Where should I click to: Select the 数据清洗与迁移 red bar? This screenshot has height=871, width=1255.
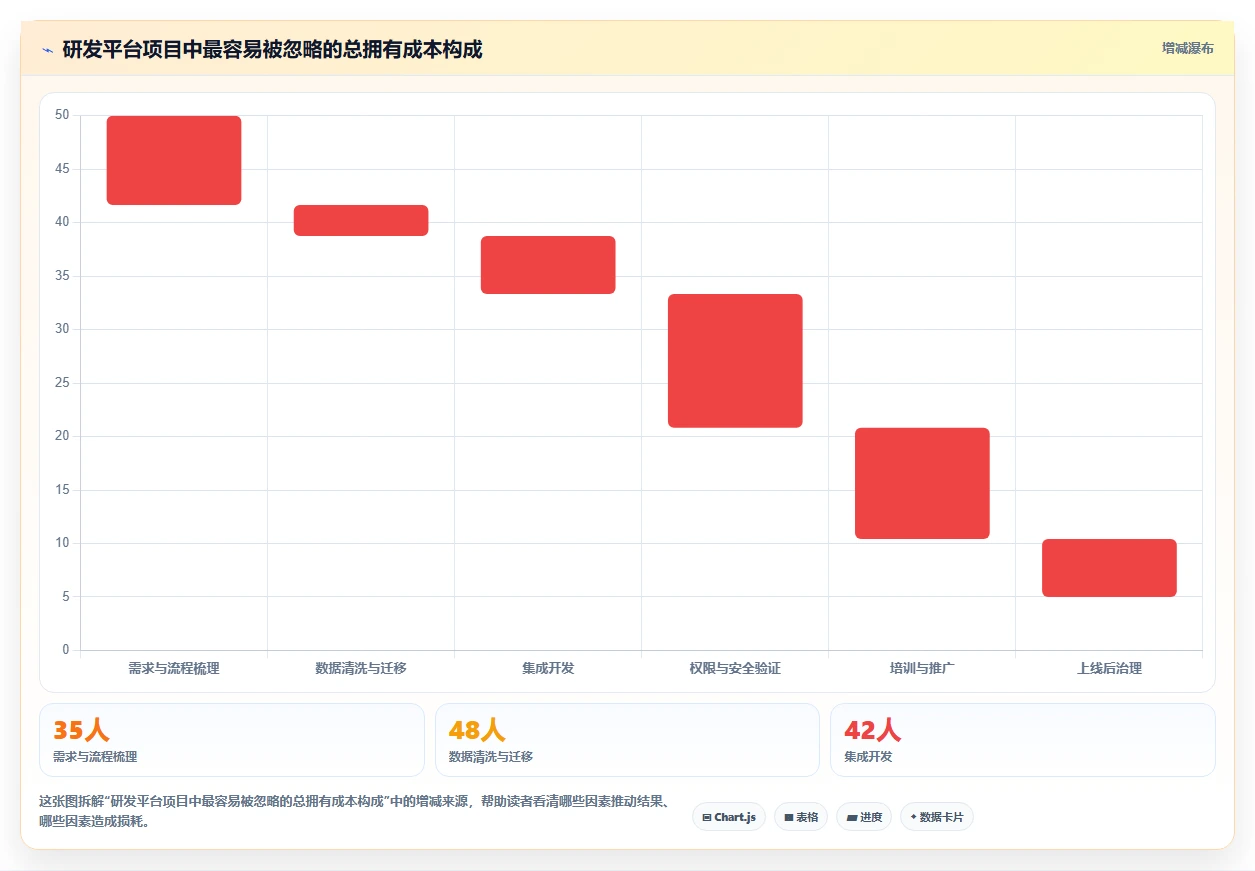pos(361,220)
